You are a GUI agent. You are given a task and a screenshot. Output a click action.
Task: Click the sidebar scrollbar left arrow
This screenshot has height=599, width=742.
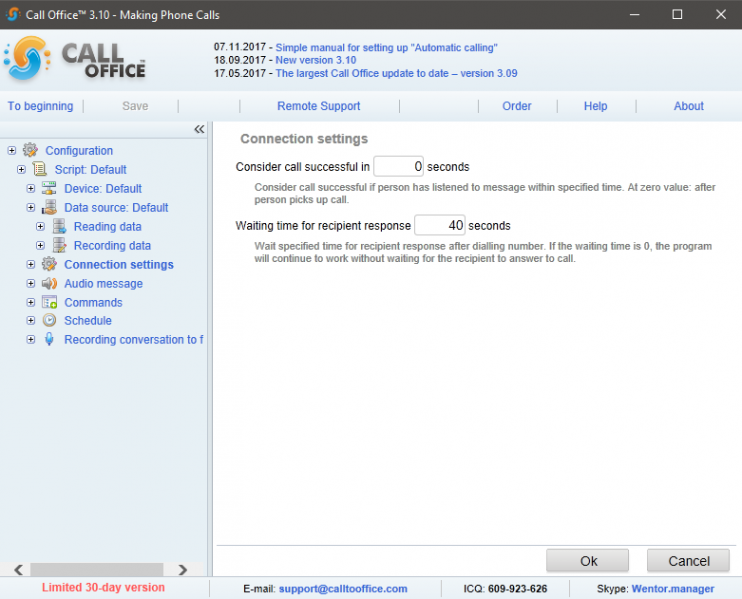(x=18, y=569)
